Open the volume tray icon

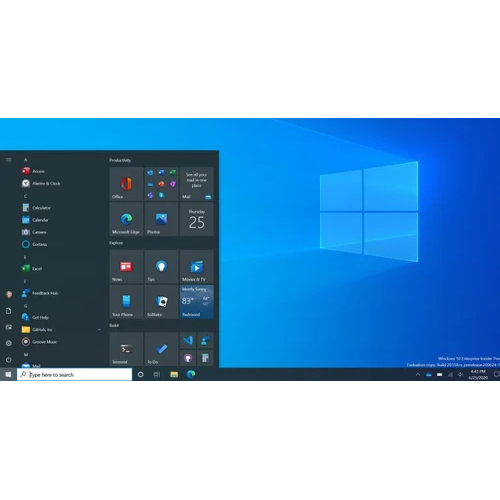461,375
